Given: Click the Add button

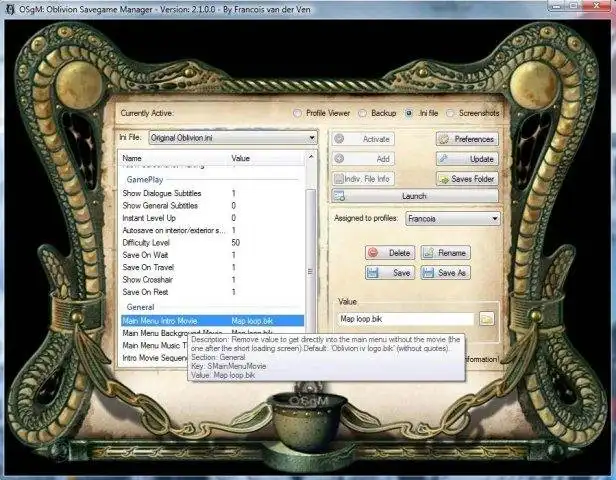Looking at the screenshot, I should point(363,159).
